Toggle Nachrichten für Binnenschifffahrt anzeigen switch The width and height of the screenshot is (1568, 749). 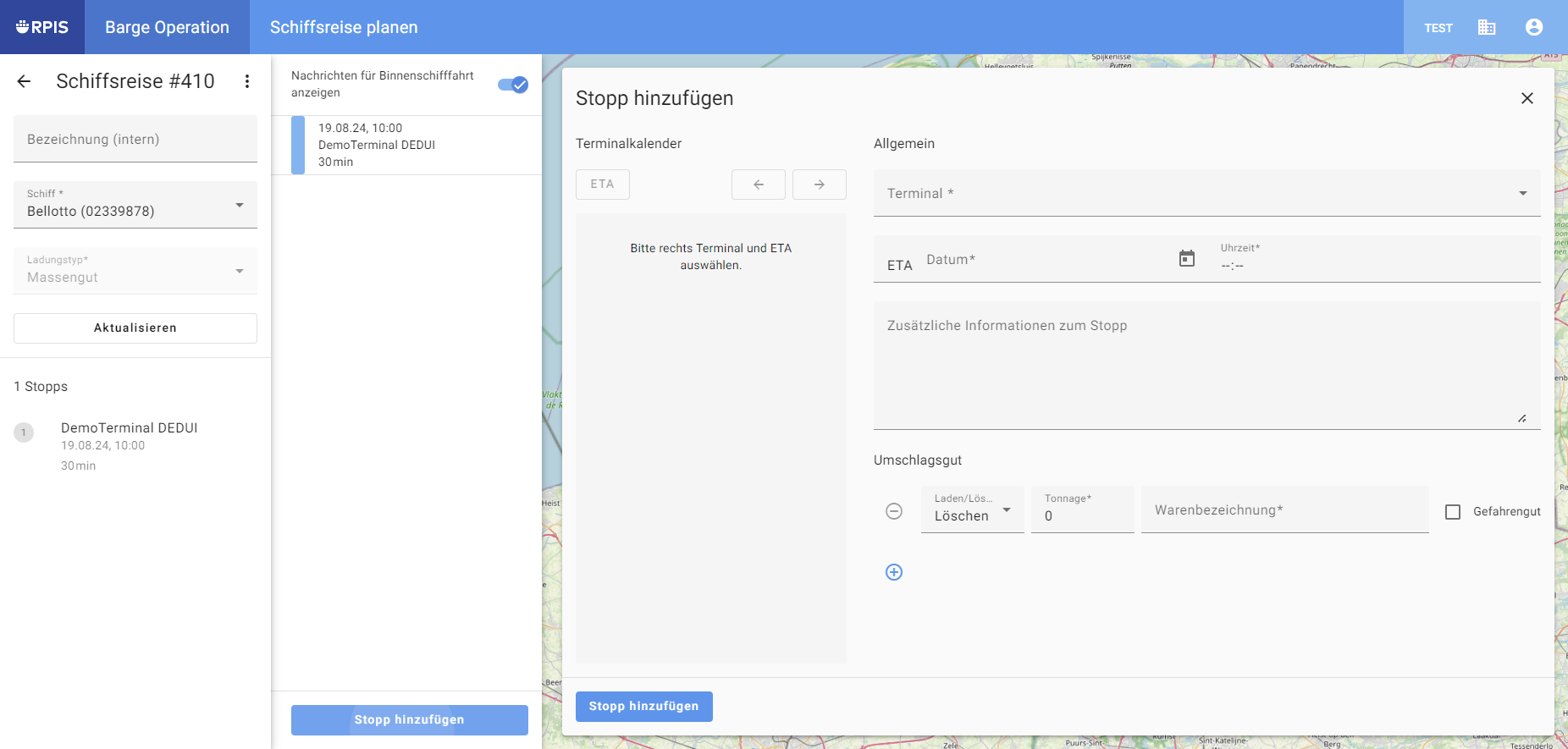click(513, 85)
